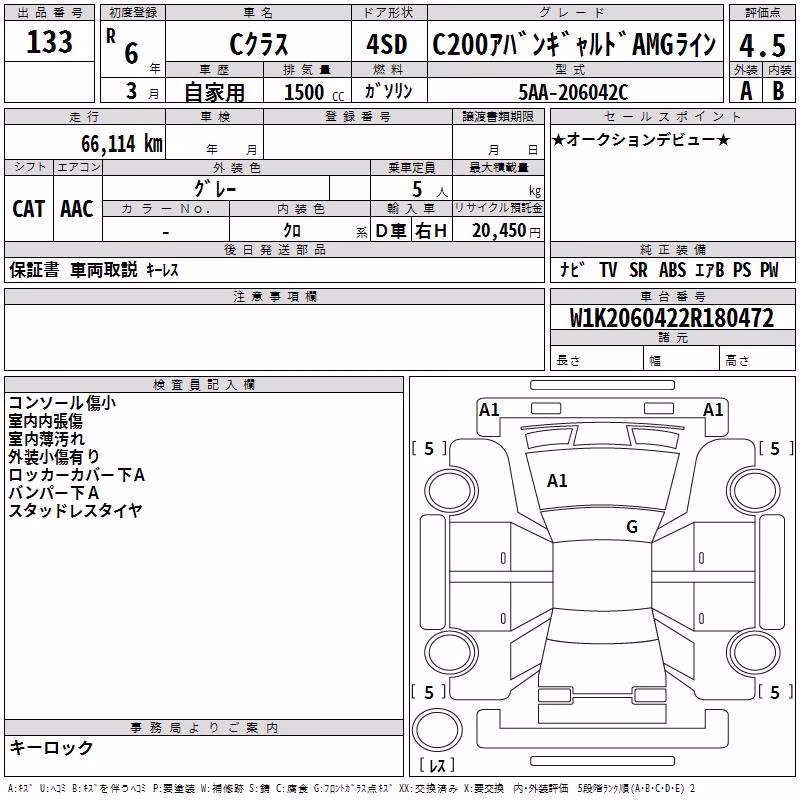Select recycle deposit 20,450円
Screen dimensions: 800x800
tap(506, 231)
